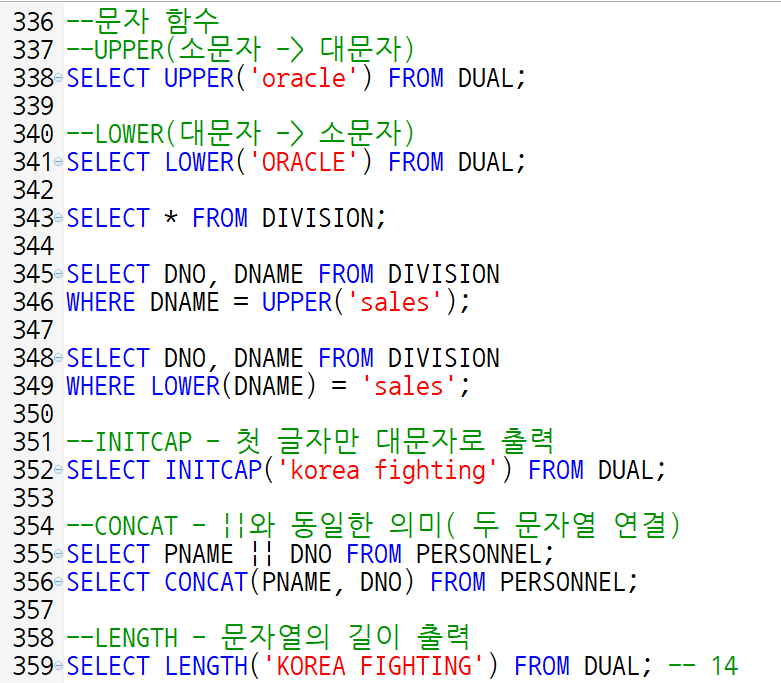Click line number 336 in the gutter
Screen dimensions: 781x683
point(33,22)
